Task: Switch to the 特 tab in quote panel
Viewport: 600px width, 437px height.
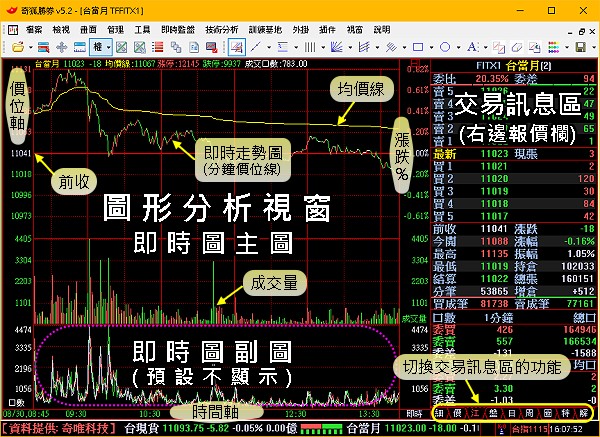Action: (x=566, y=413)
